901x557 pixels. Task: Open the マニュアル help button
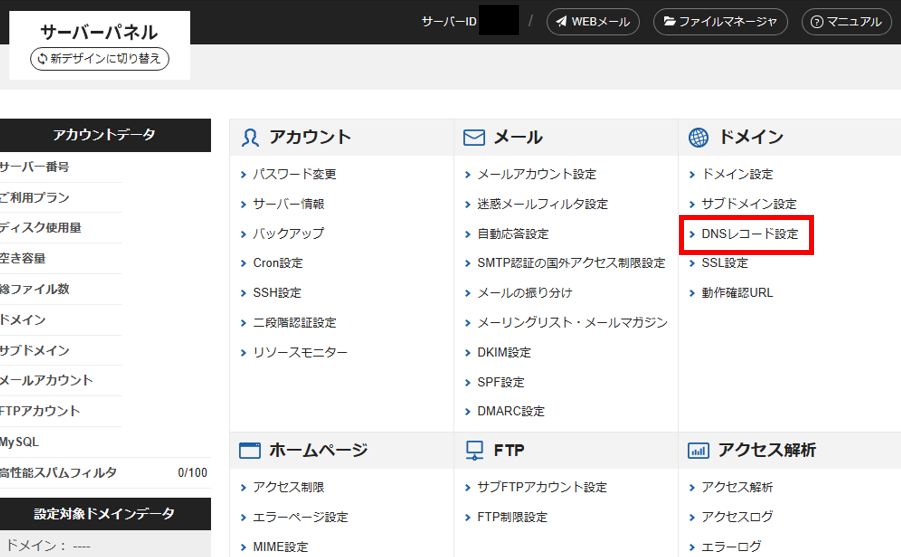(845, 21)
